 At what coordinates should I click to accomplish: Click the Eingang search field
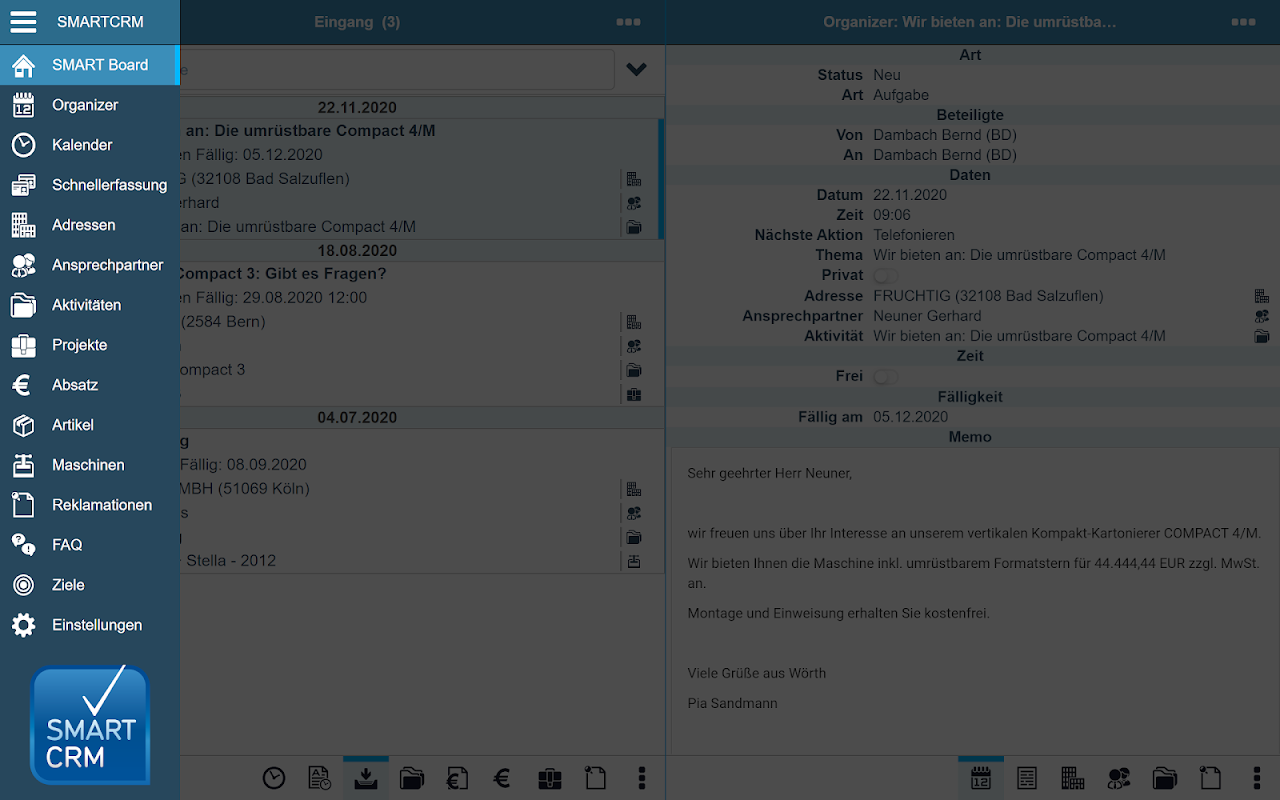pos(397,70)
